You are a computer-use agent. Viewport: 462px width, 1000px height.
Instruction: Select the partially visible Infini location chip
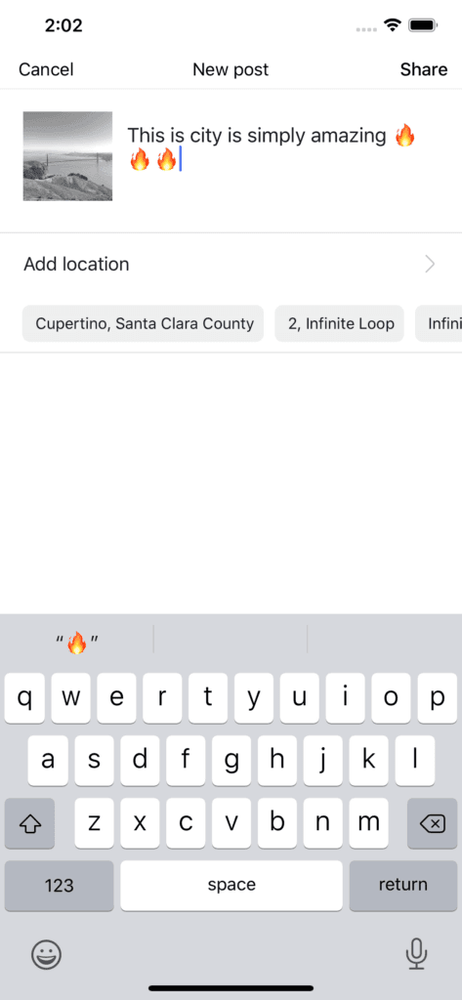439,323
